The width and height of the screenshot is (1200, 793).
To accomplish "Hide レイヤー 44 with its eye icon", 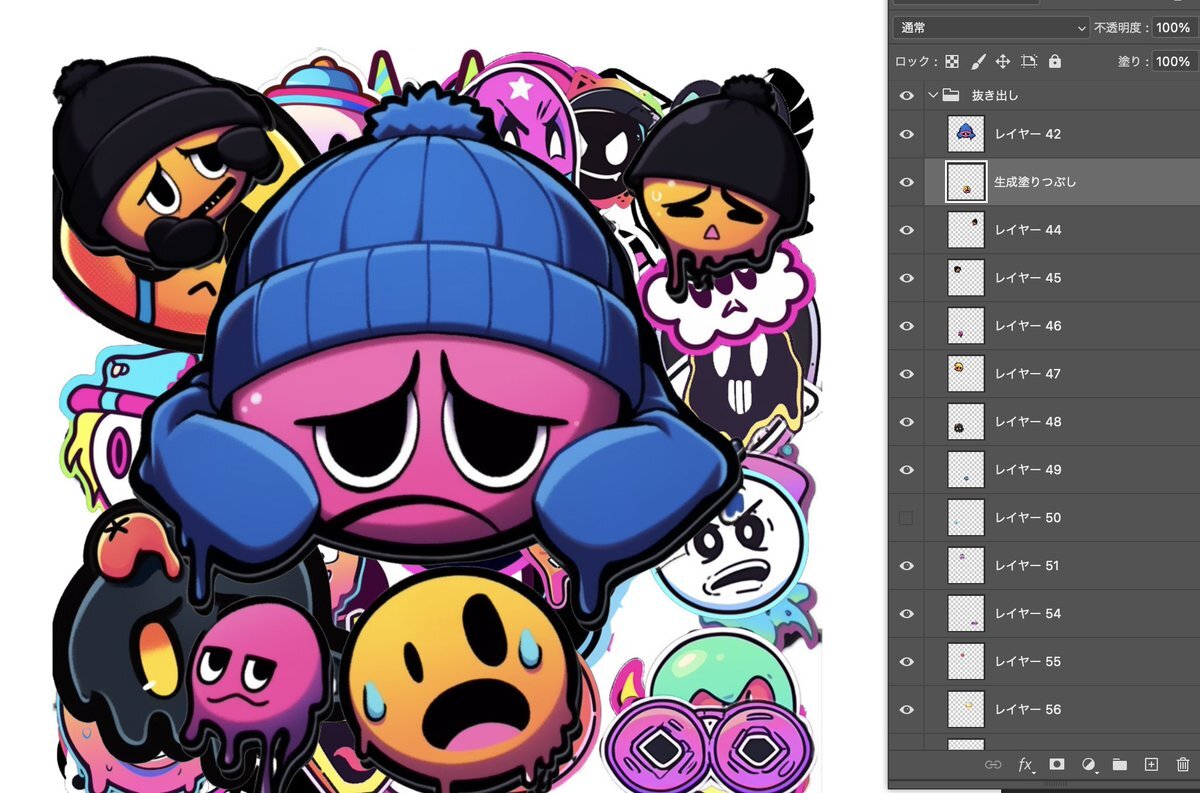I will 907,230.
